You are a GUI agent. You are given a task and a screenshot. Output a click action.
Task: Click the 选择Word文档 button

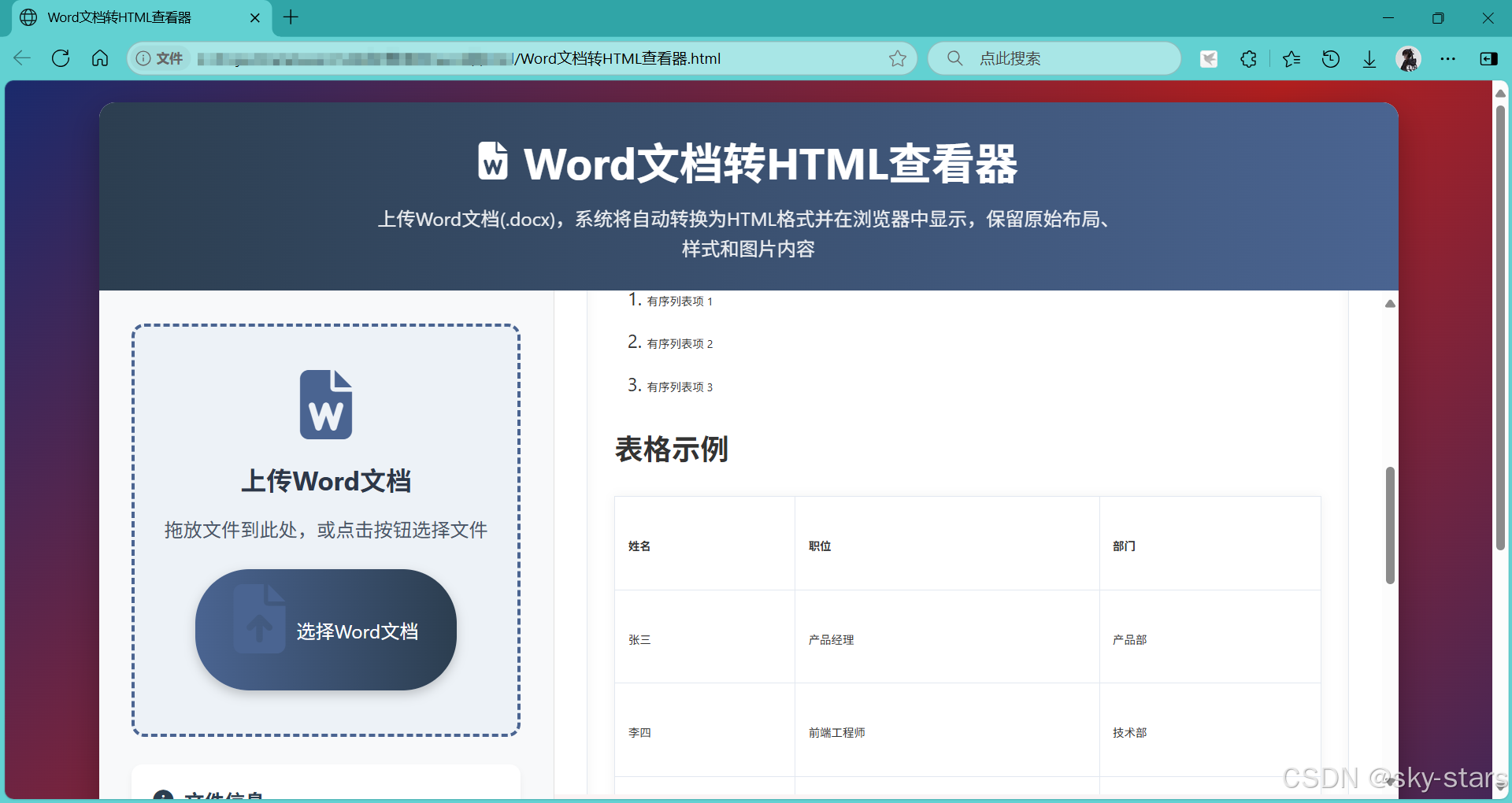click(326, 630)
